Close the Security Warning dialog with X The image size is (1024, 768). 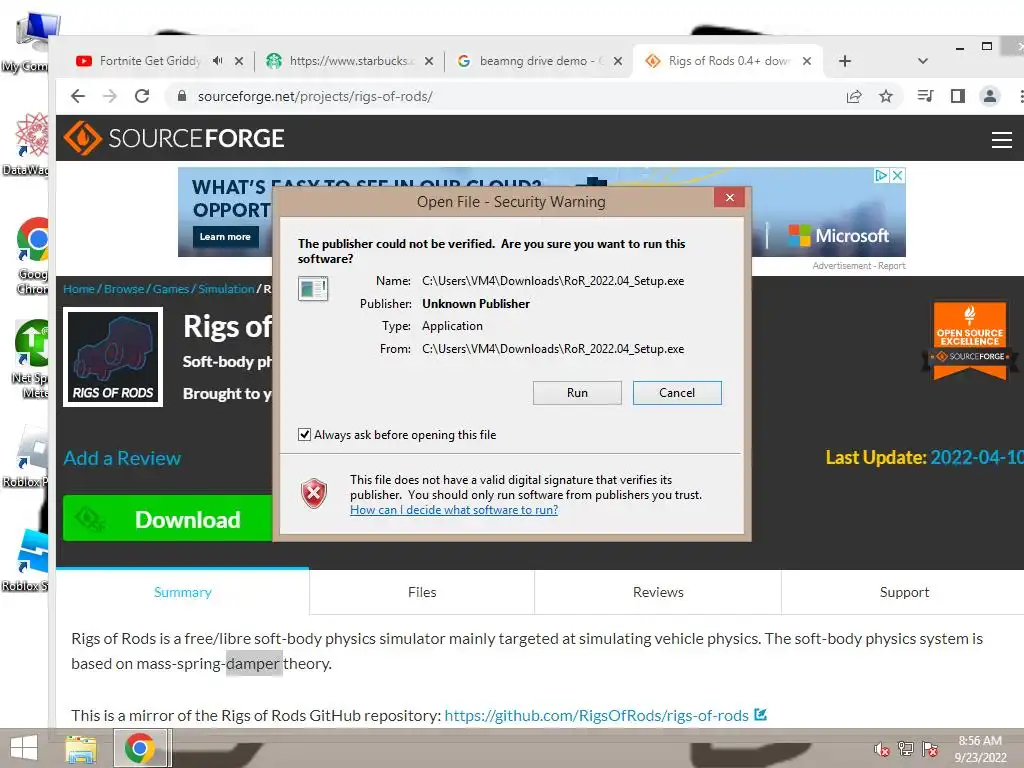pyautogui.click(x=729, y=197)
